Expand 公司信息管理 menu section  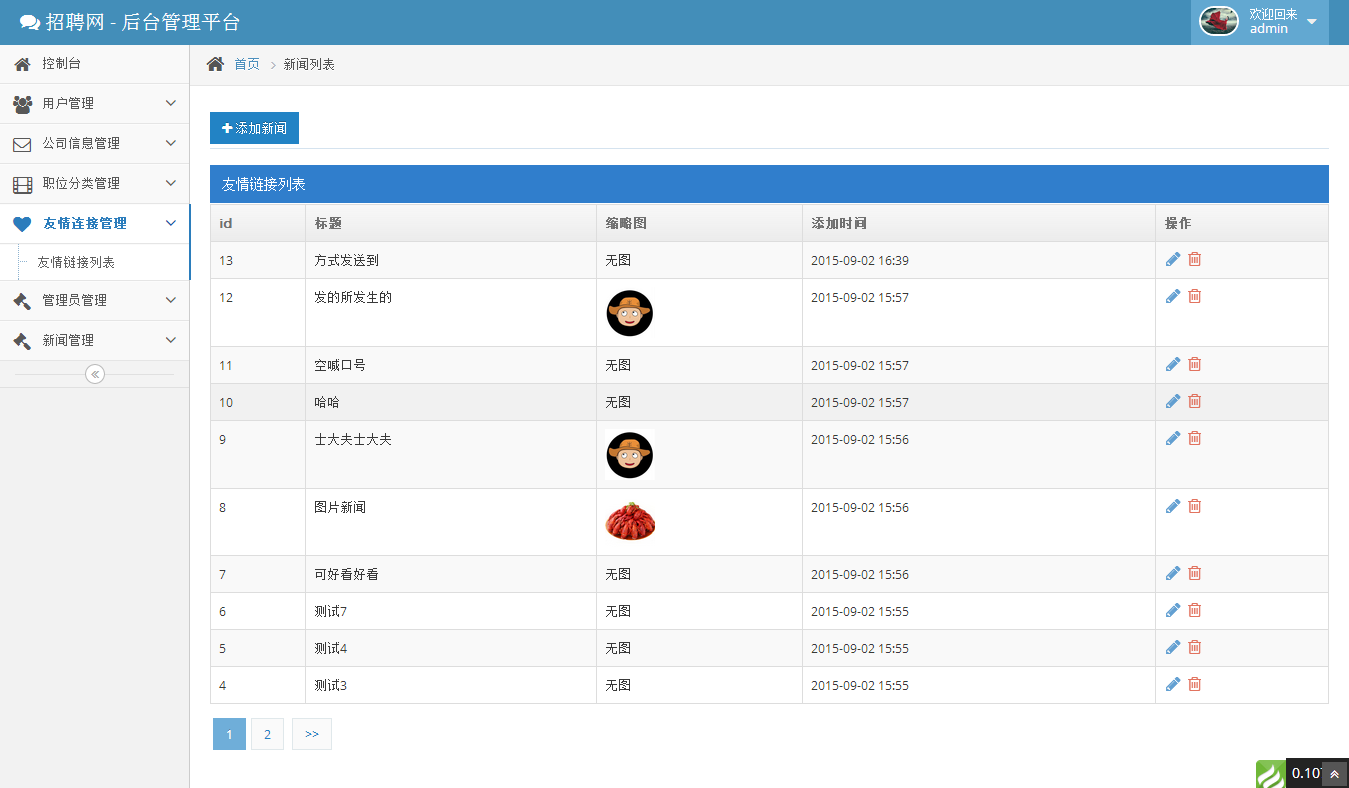tap(94, 143)
